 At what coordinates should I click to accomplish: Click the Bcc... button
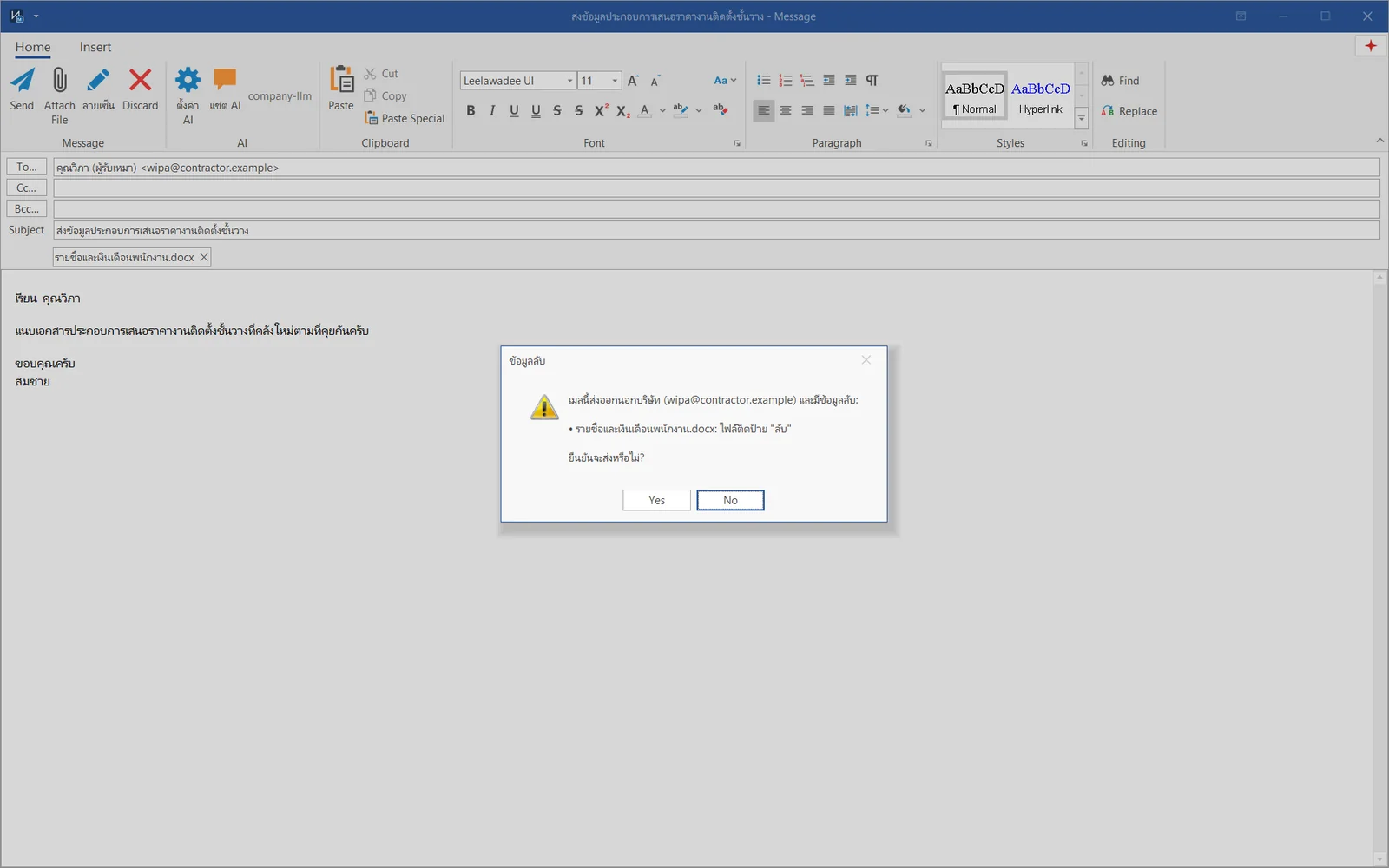27,208
